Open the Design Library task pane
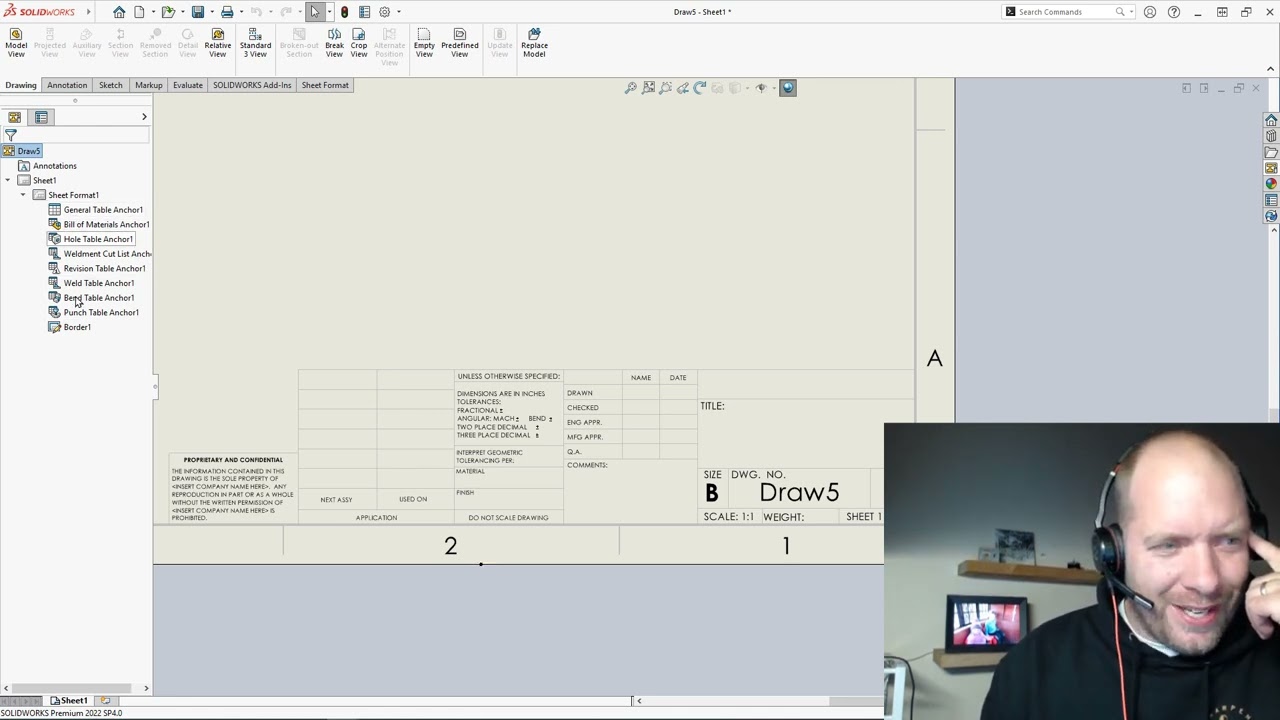The height and width of the screenshot is (720, 1280). point(1271,136)
